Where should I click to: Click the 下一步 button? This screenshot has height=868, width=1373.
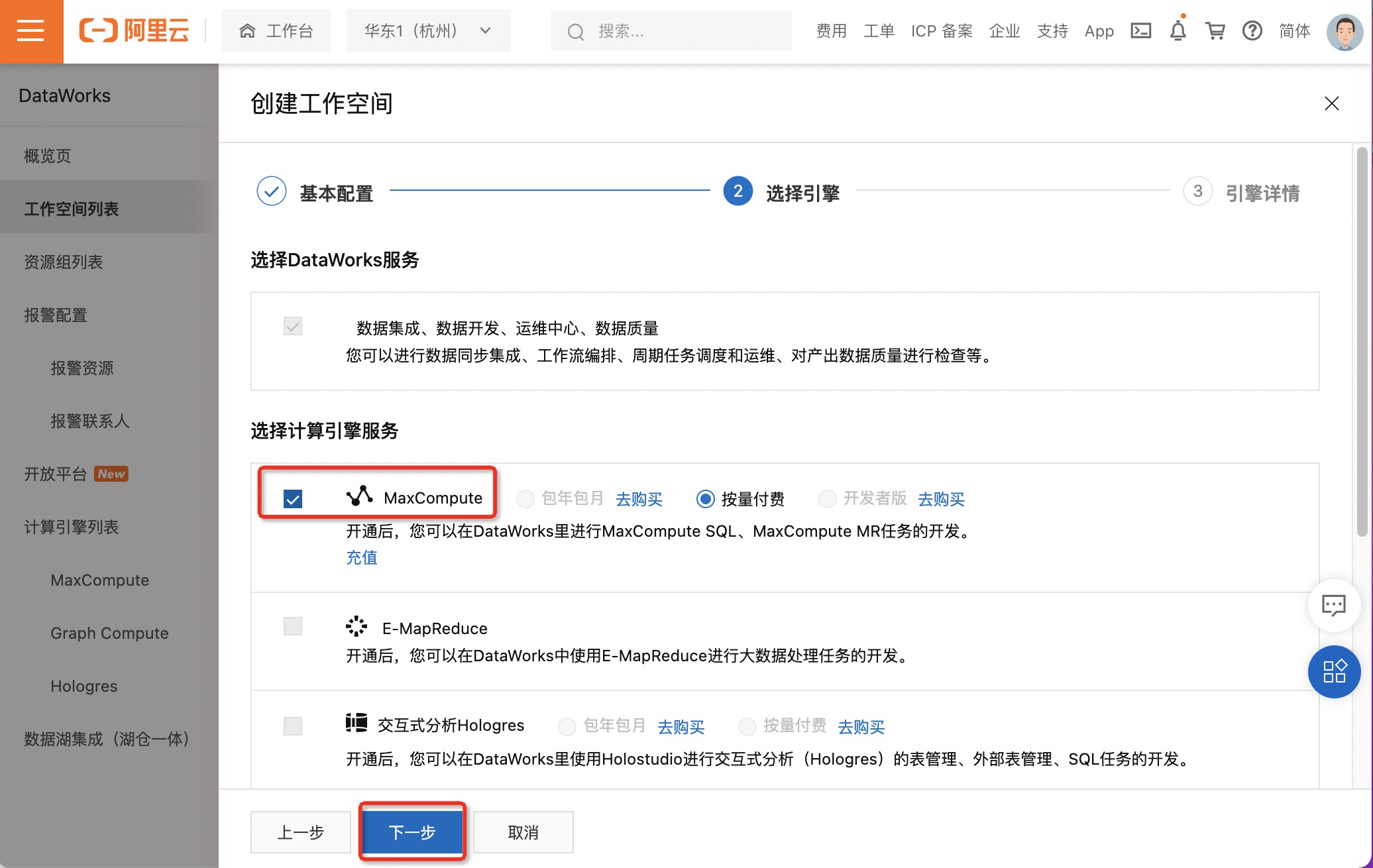pyautogui.click(x=412, y=832)
